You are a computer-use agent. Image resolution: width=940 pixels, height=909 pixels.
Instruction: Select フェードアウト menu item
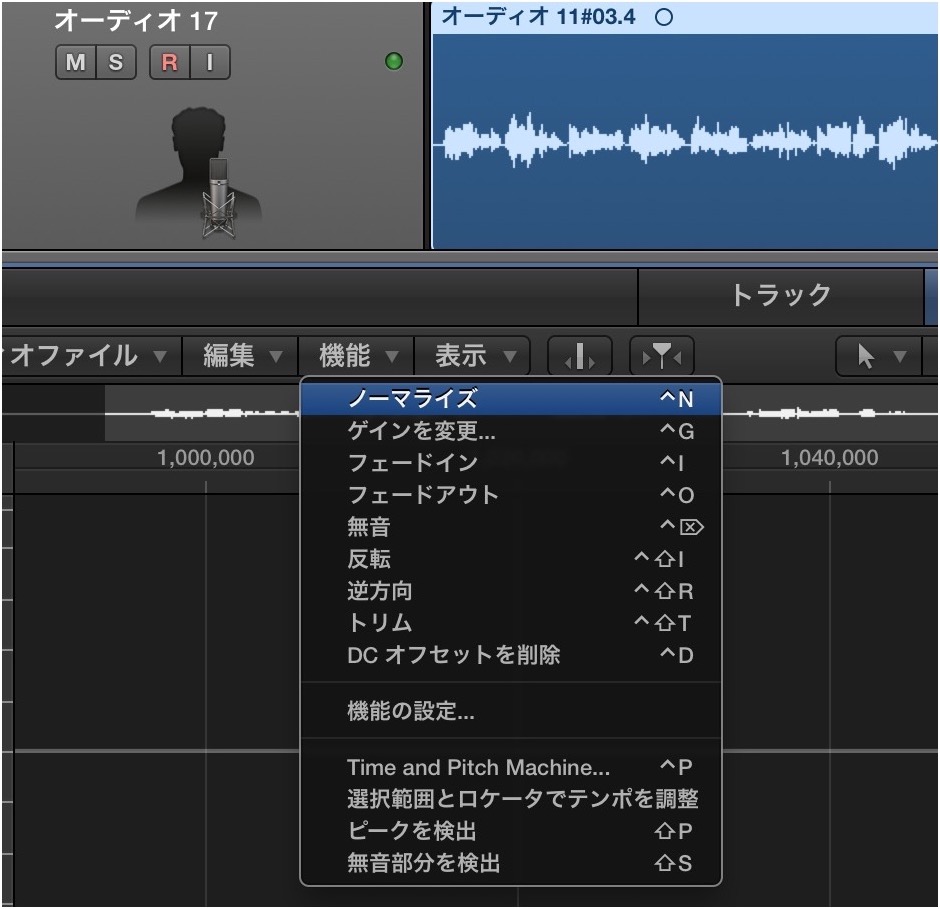[511, 495]
